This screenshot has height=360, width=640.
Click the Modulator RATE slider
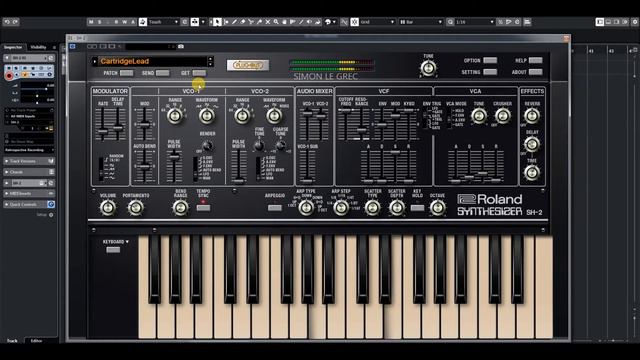click(x=103, y=124)
